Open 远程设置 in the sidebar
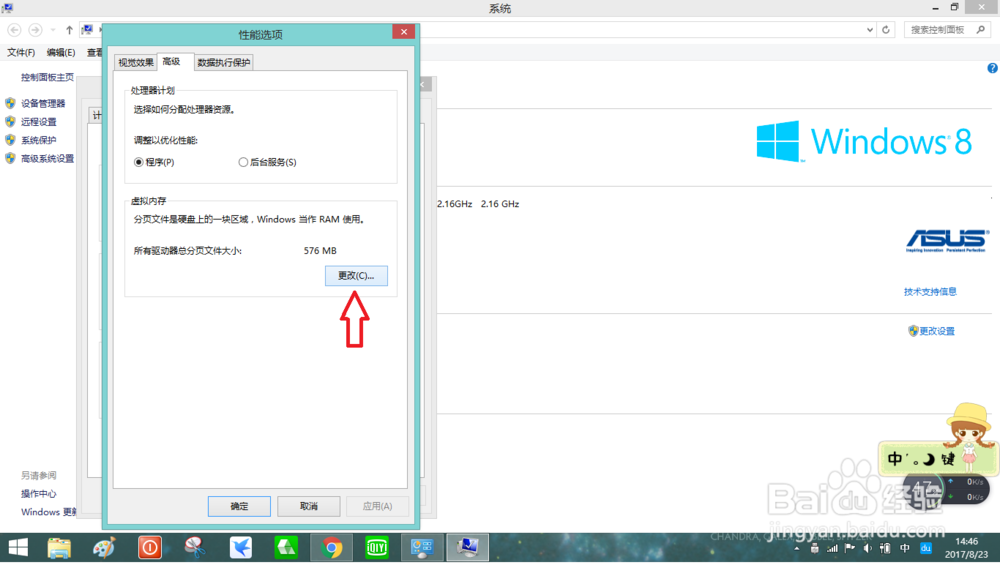This screenshot has height=565, width=1000. tap(38, 122)
